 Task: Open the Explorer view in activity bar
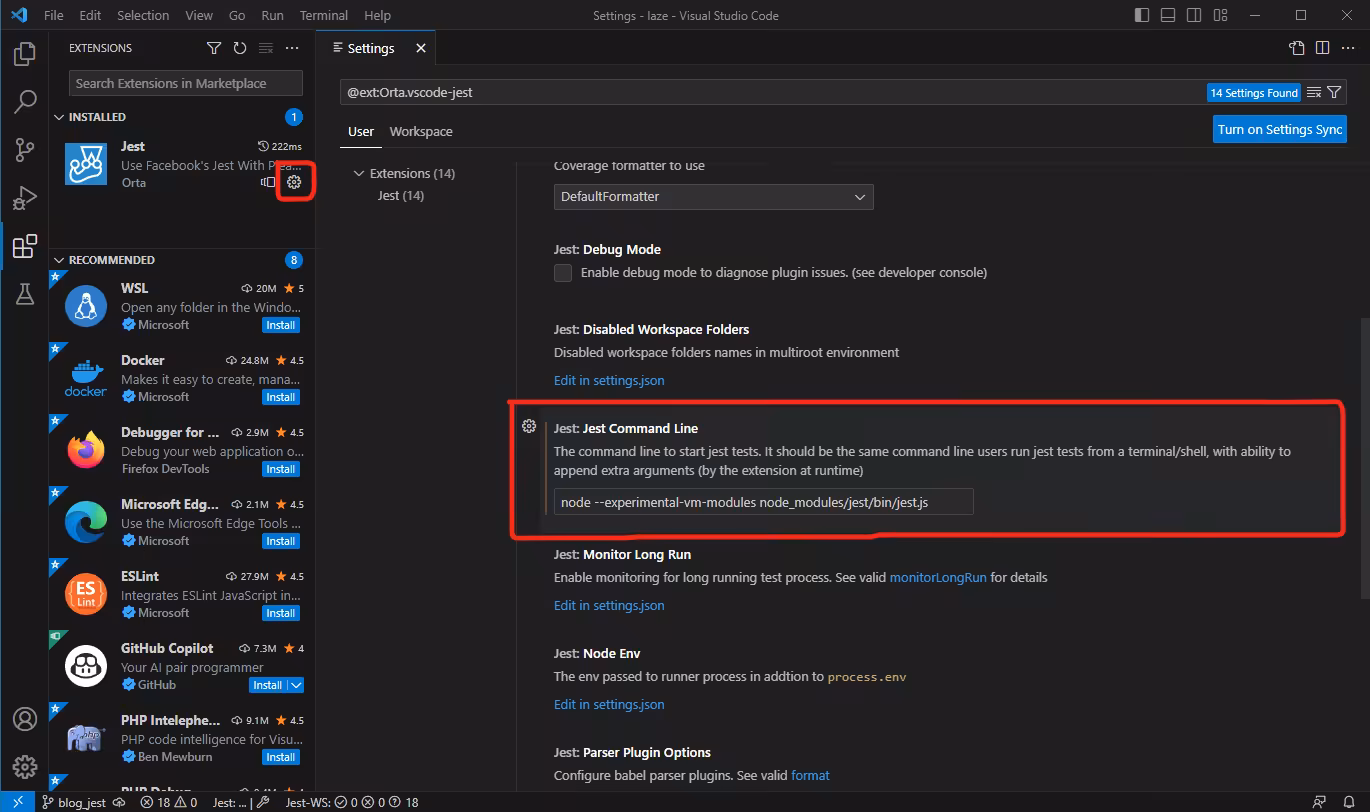click(x=25, y=54)
